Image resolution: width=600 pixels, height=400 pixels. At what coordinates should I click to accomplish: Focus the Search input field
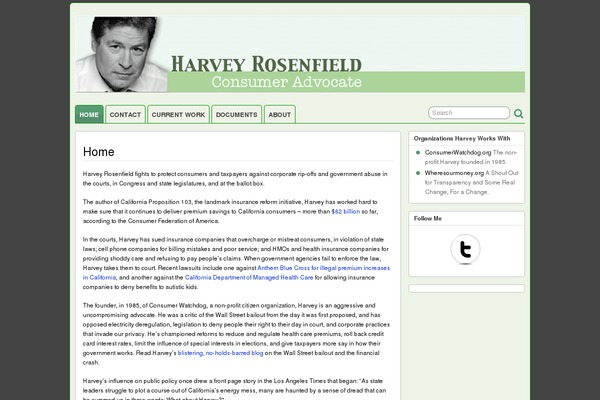(x=469, y=113)
